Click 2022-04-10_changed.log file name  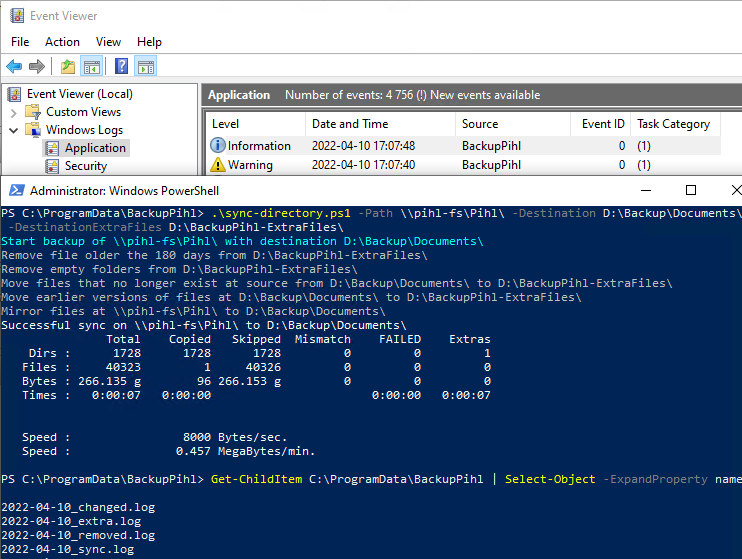[78, 507]
